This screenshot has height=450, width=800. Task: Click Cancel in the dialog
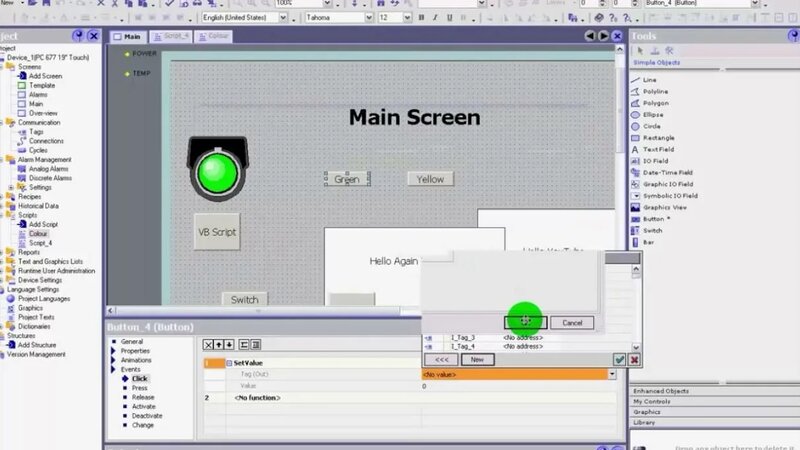point(572,323)
